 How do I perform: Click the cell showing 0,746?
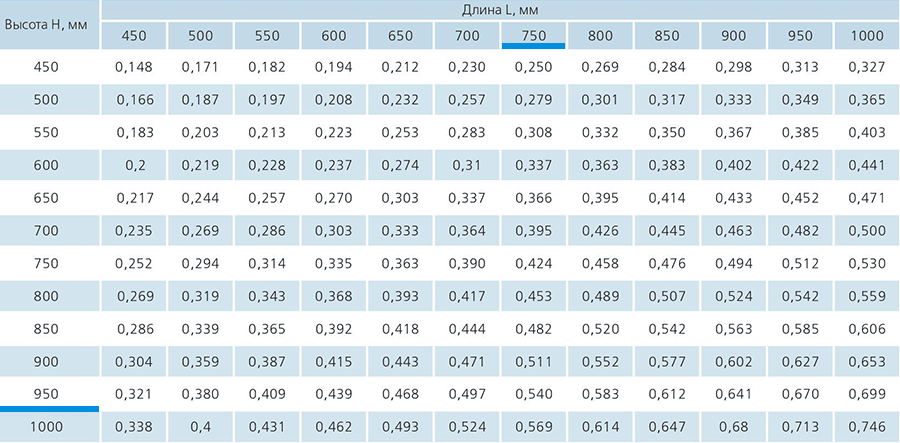pyautogui.click(x=867, y=427)
